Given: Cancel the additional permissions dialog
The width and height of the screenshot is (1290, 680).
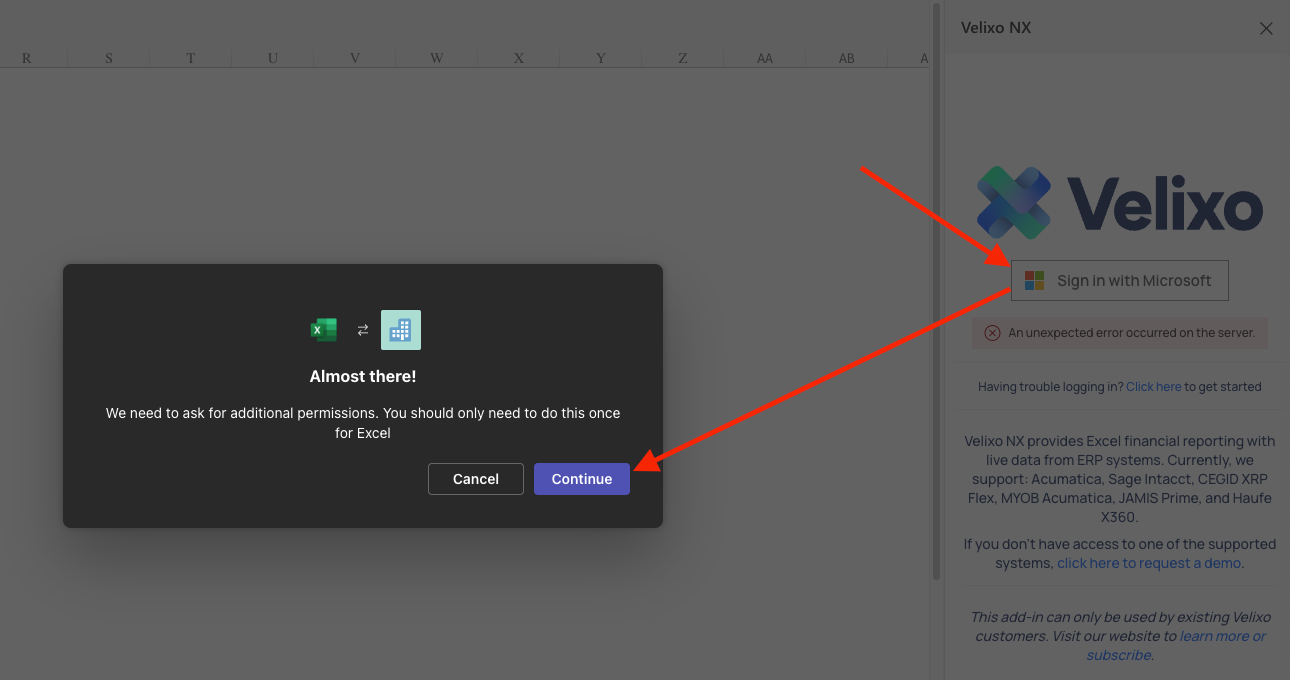Looking at the screenshot, I should pos(475,479).
